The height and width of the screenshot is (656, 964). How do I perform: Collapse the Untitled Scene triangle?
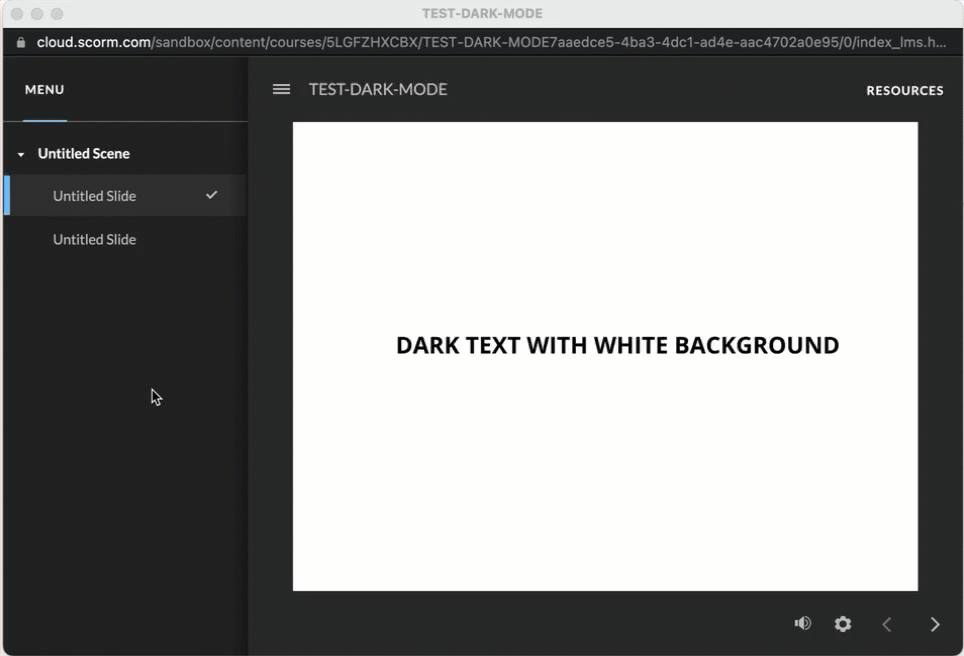[21, 154]
